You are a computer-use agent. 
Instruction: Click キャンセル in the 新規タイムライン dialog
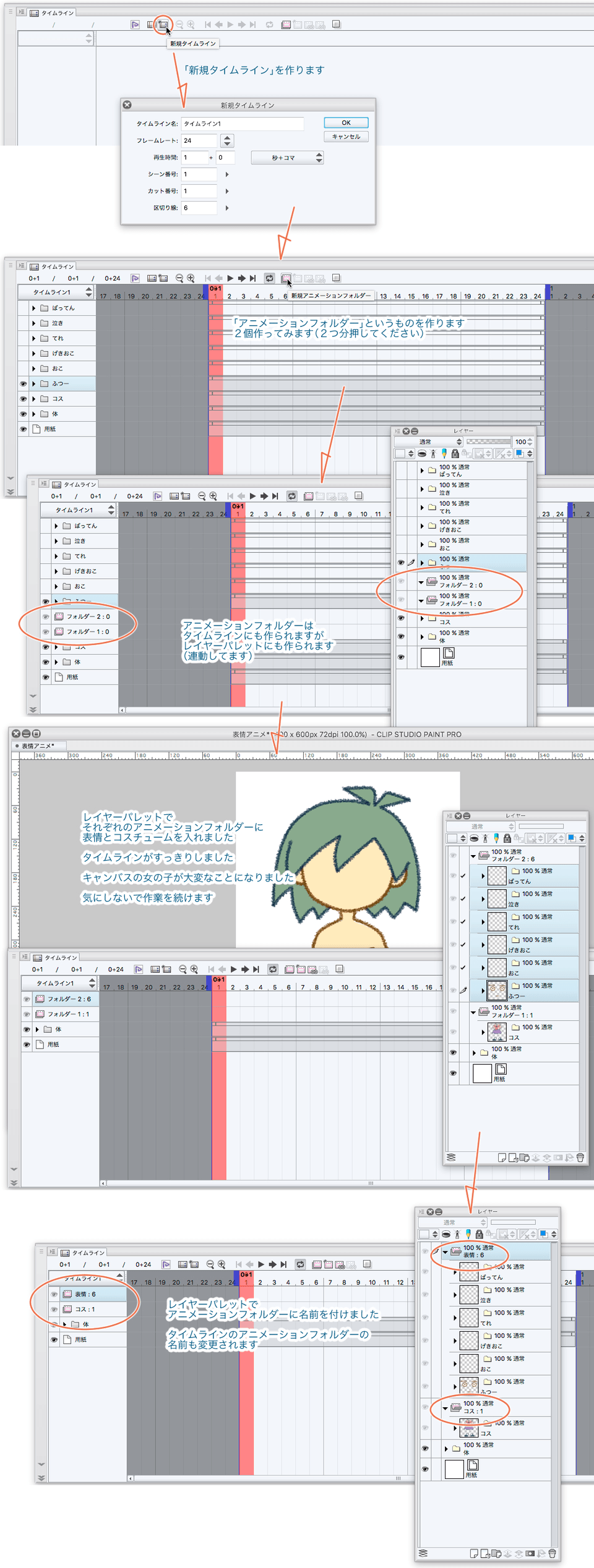(346, 137)
